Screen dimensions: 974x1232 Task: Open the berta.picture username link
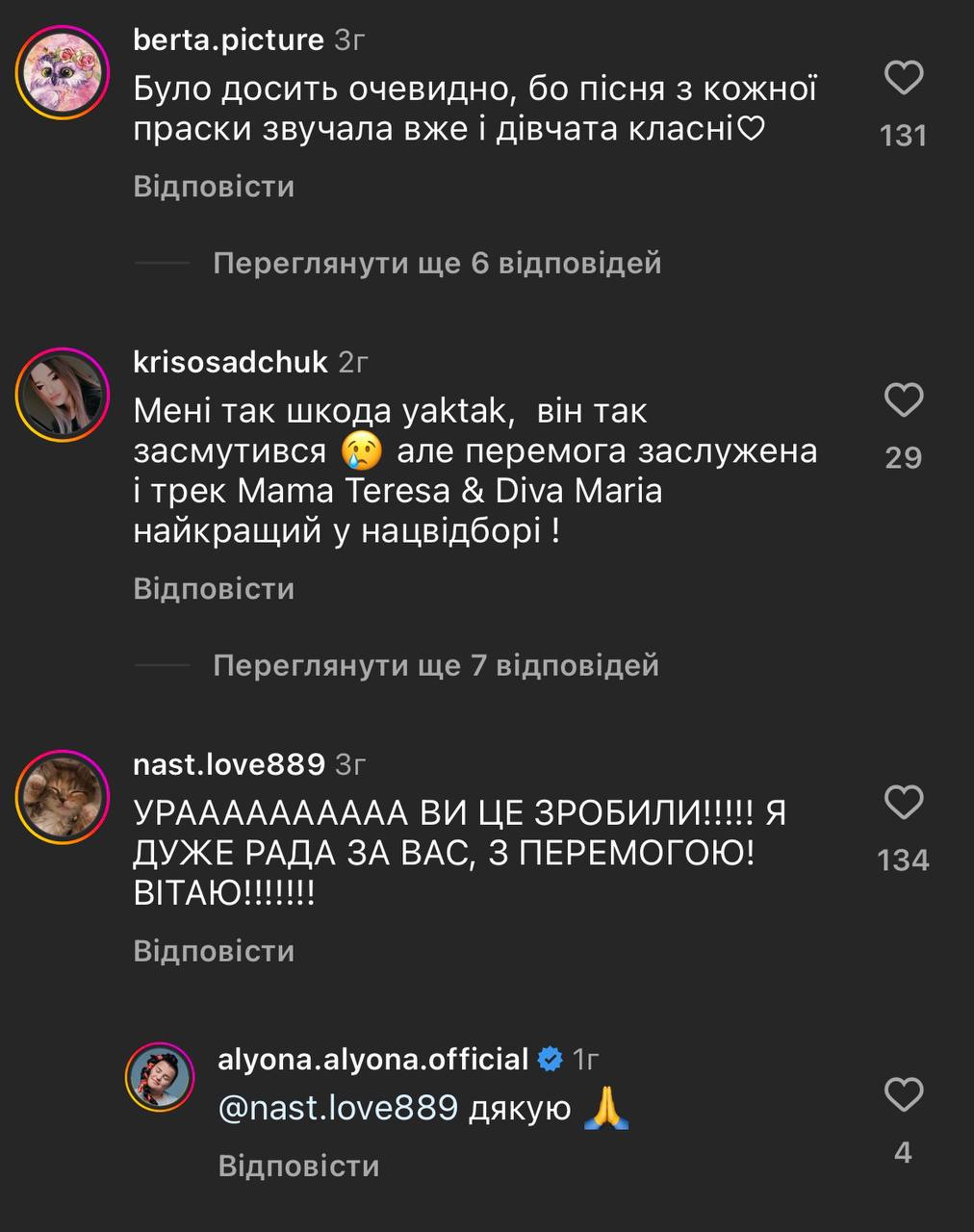(229, 40)
